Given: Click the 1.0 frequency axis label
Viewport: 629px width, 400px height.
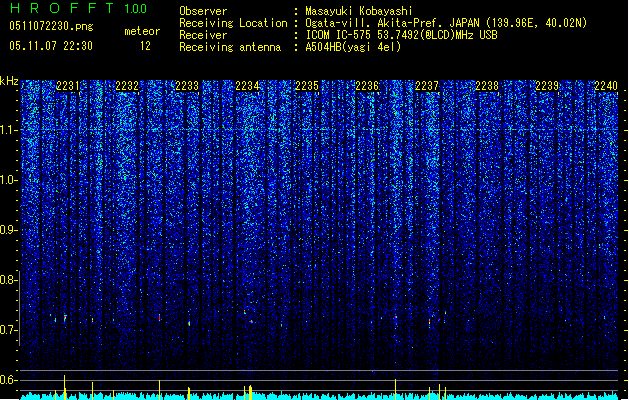Looking at the screenshot, I should tap(9, 180).
